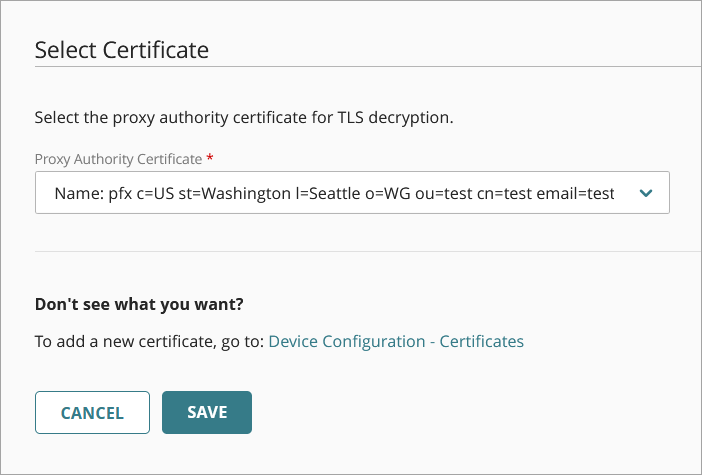Click 'st=Washington' in the certificate field
Screen dimensions: 702x475
(243, 193)
